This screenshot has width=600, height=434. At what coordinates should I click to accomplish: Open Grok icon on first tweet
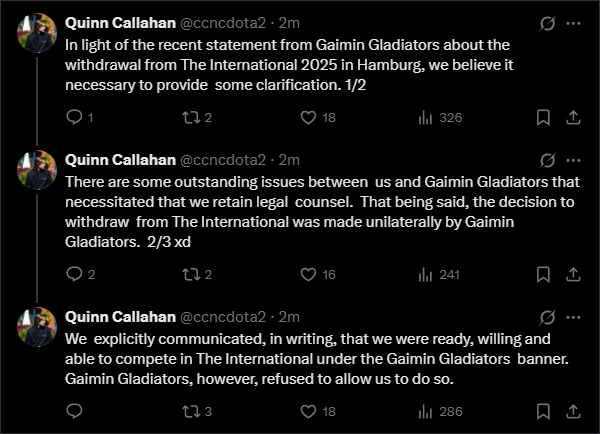point(547,23)
